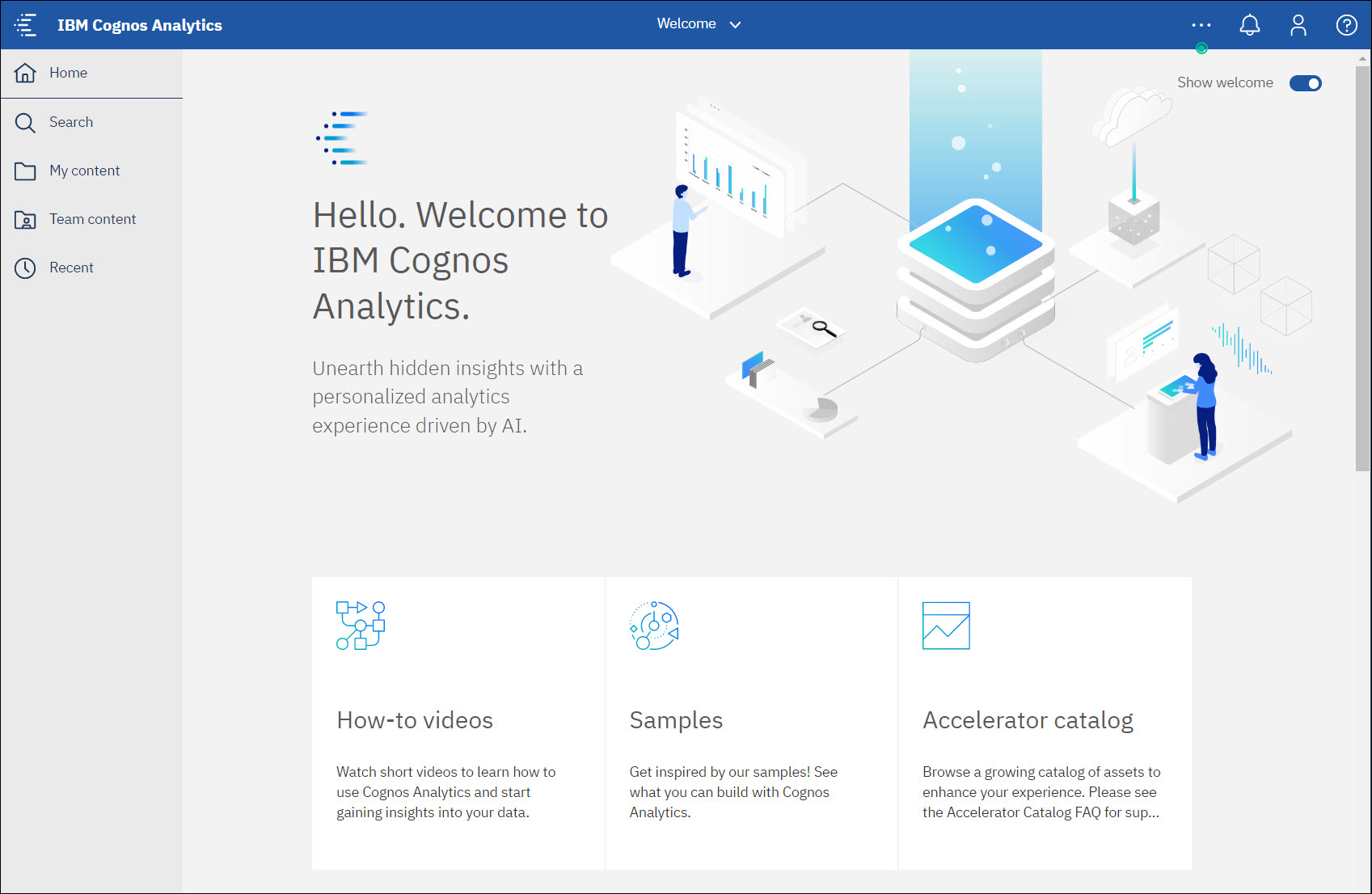The height and width of the screenshot is (894, 1372).
Task: Open the Accelerator catalog card
Action: click(x=1044, y=722)
